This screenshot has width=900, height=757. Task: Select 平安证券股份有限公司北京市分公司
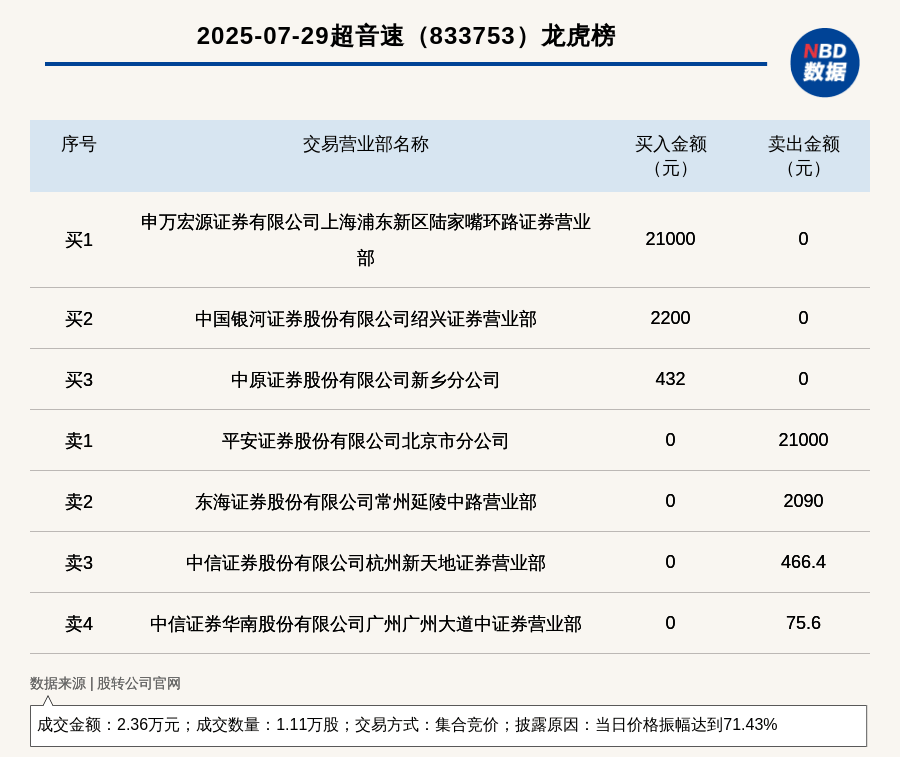coord(366,441)
